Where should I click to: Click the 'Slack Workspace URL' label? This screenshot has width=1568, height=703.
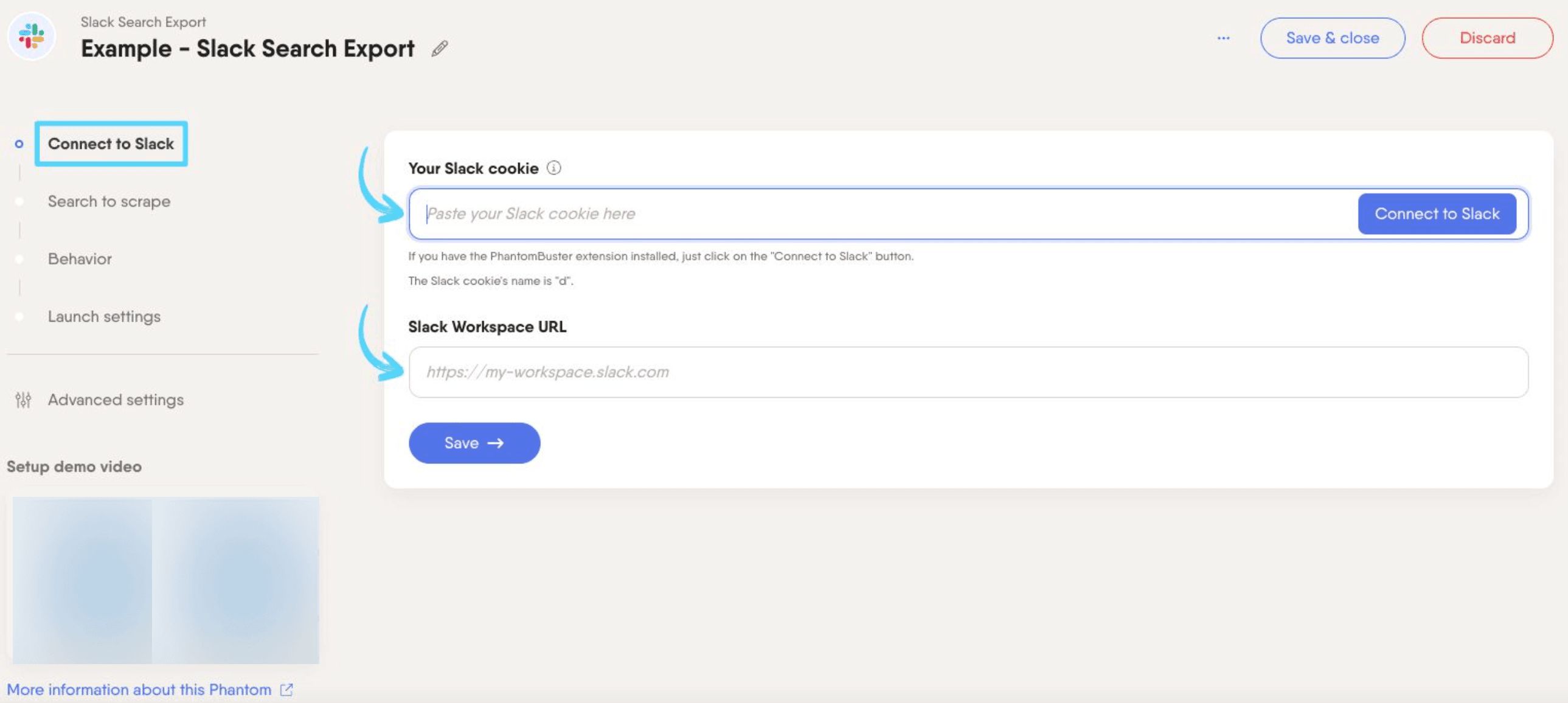(487, 327)
